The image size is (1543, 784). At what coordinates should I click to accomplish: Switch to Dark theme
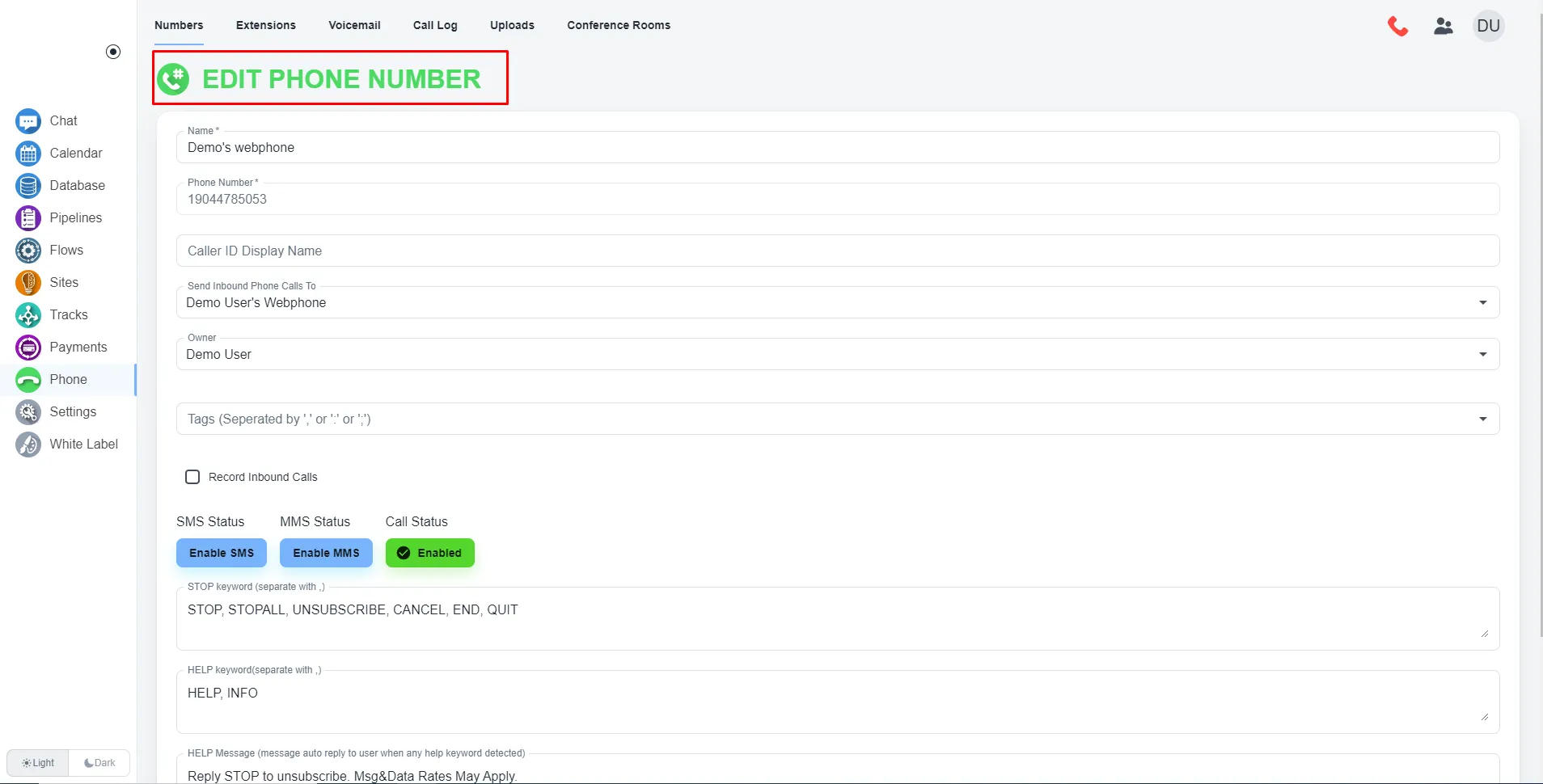point(99,763)
